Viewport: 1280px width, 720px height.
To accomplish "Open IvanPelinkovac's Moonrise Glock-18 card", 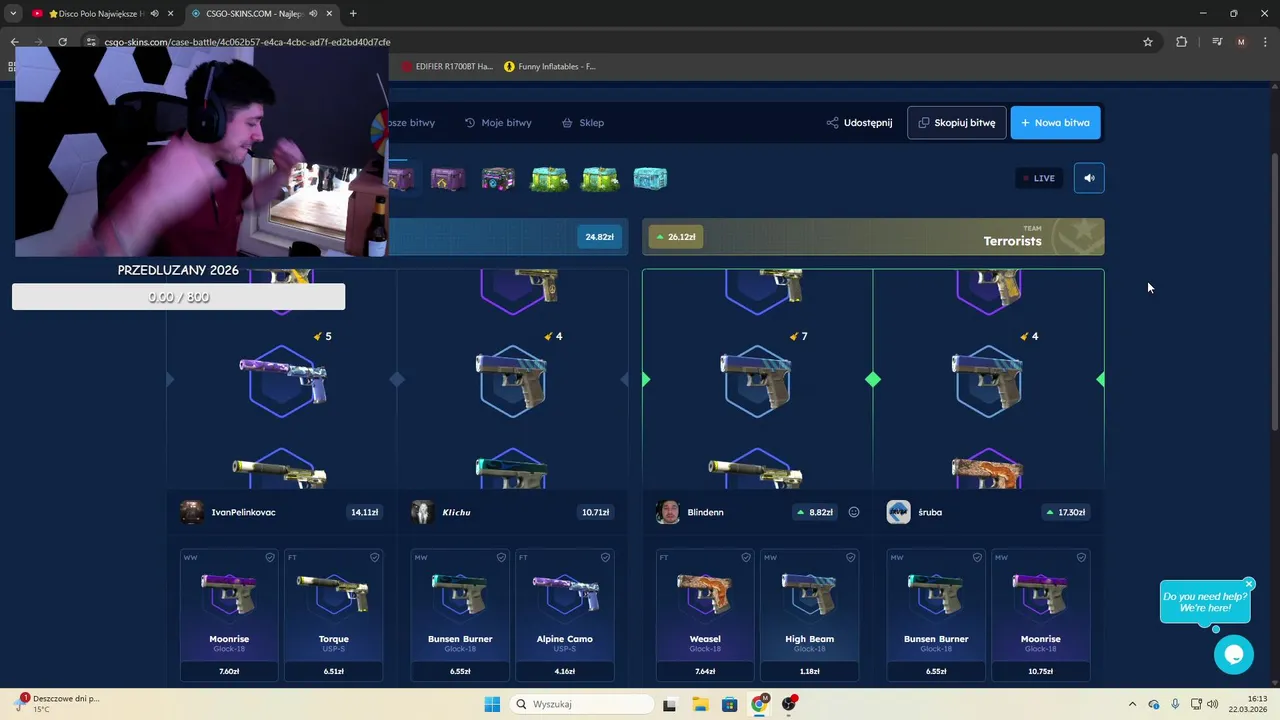I will tap(229, 614).
